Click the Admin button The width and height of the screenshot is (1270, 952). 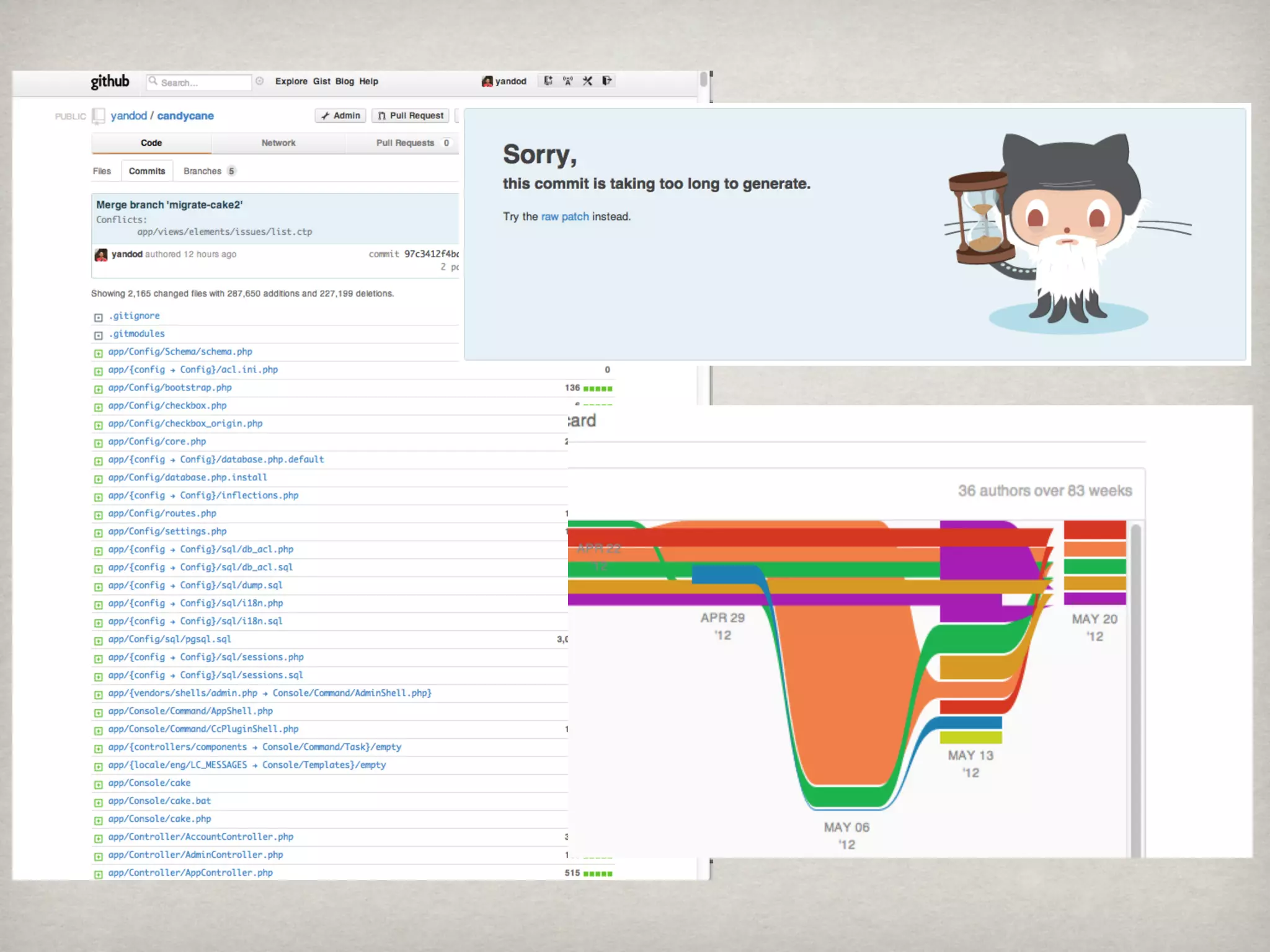(x=340, y=116)
